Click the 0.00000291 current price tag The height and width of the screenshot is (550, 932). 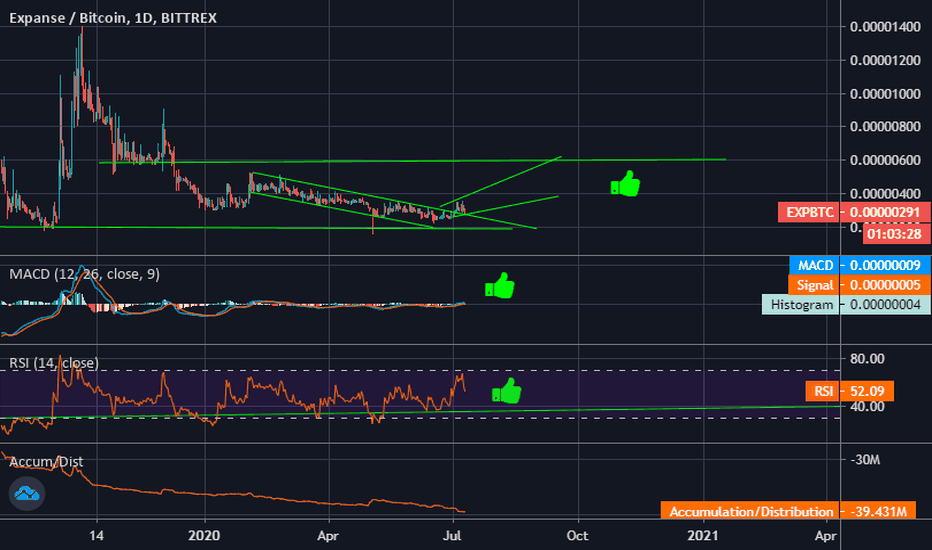[x=886, y=212]
